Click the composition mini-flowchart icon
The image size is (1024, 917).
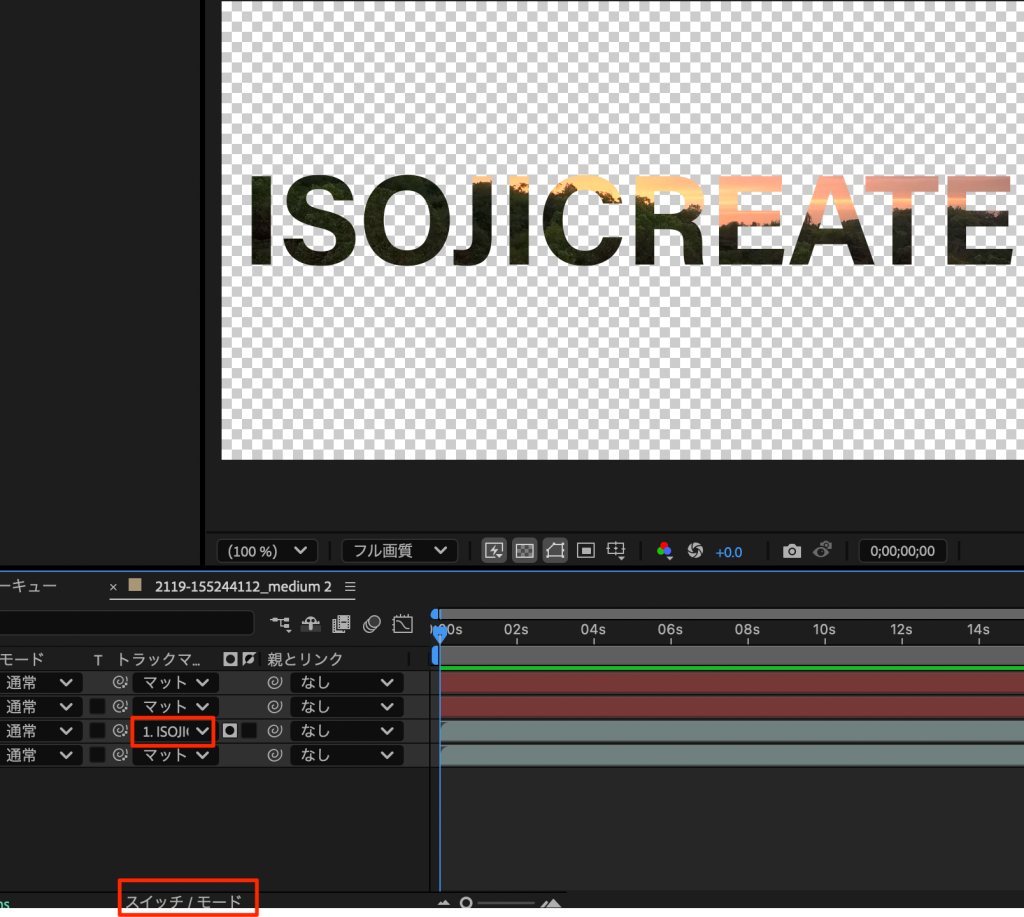pyautogui.click(x=281, y=624)
